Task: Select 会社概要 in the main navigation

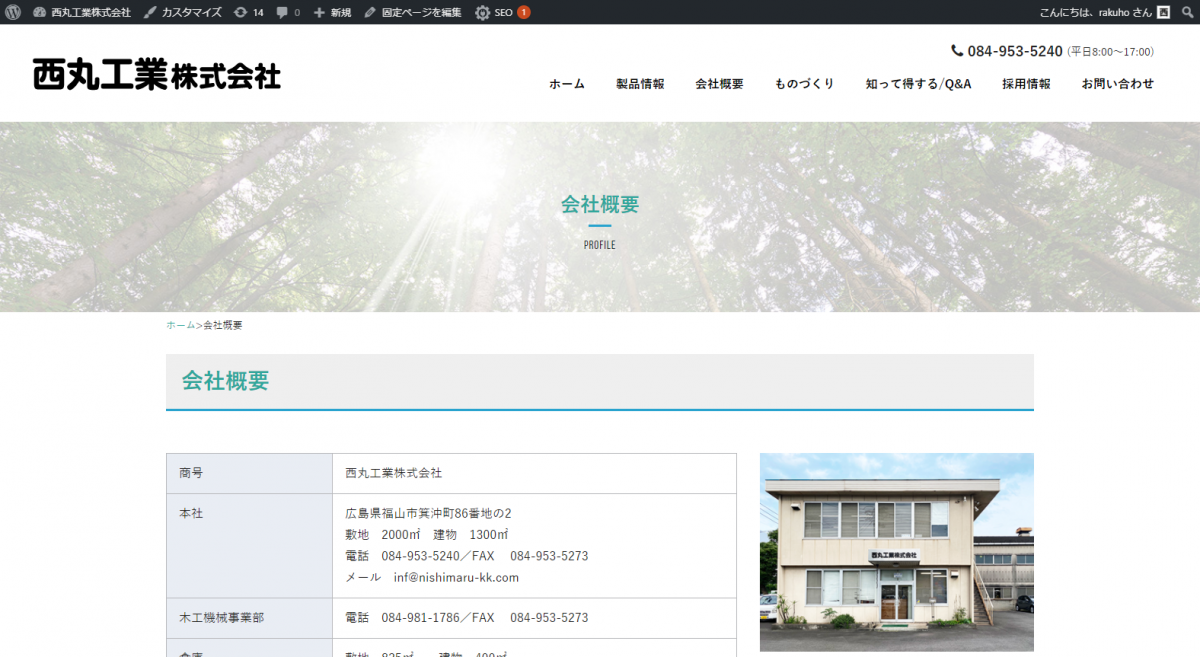Action: [x=720, y=84]
